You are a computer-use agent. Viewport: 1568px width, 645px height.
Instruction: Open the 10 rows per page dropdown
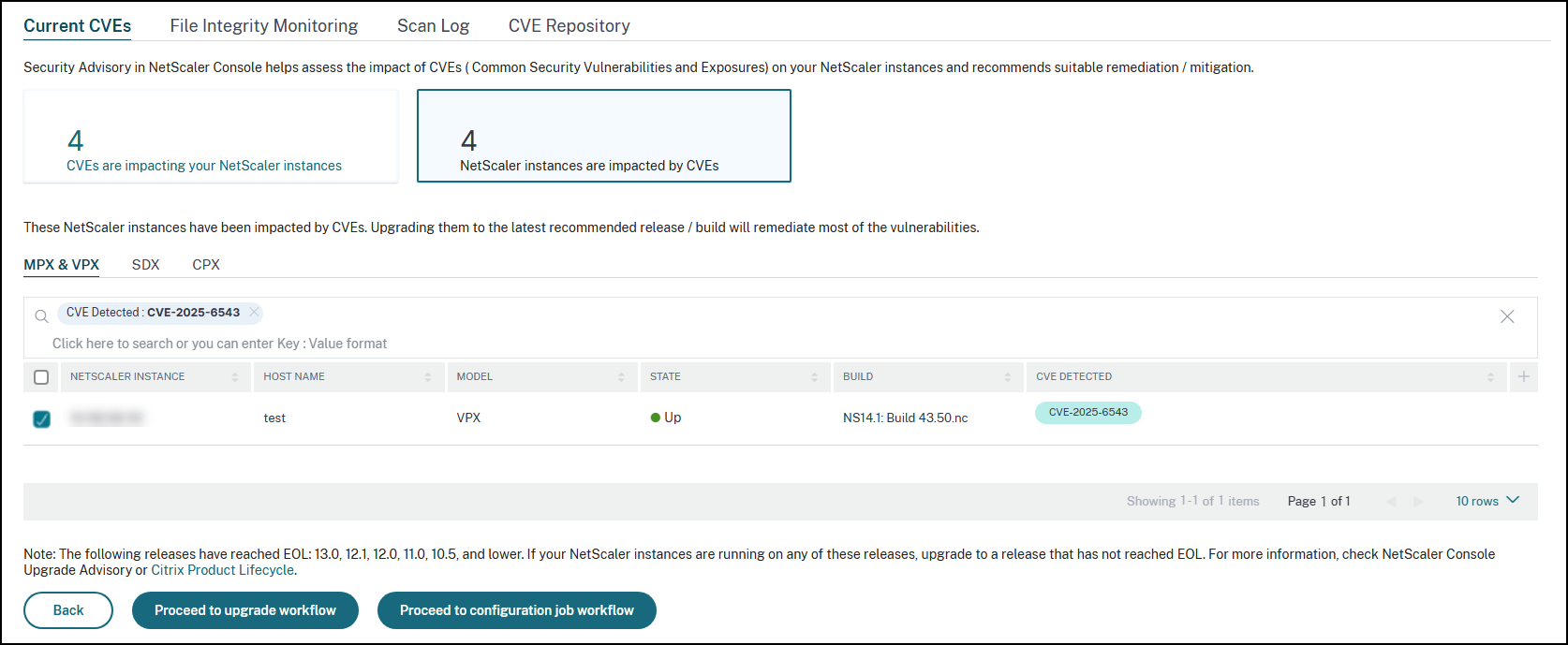pos(1487,501)
